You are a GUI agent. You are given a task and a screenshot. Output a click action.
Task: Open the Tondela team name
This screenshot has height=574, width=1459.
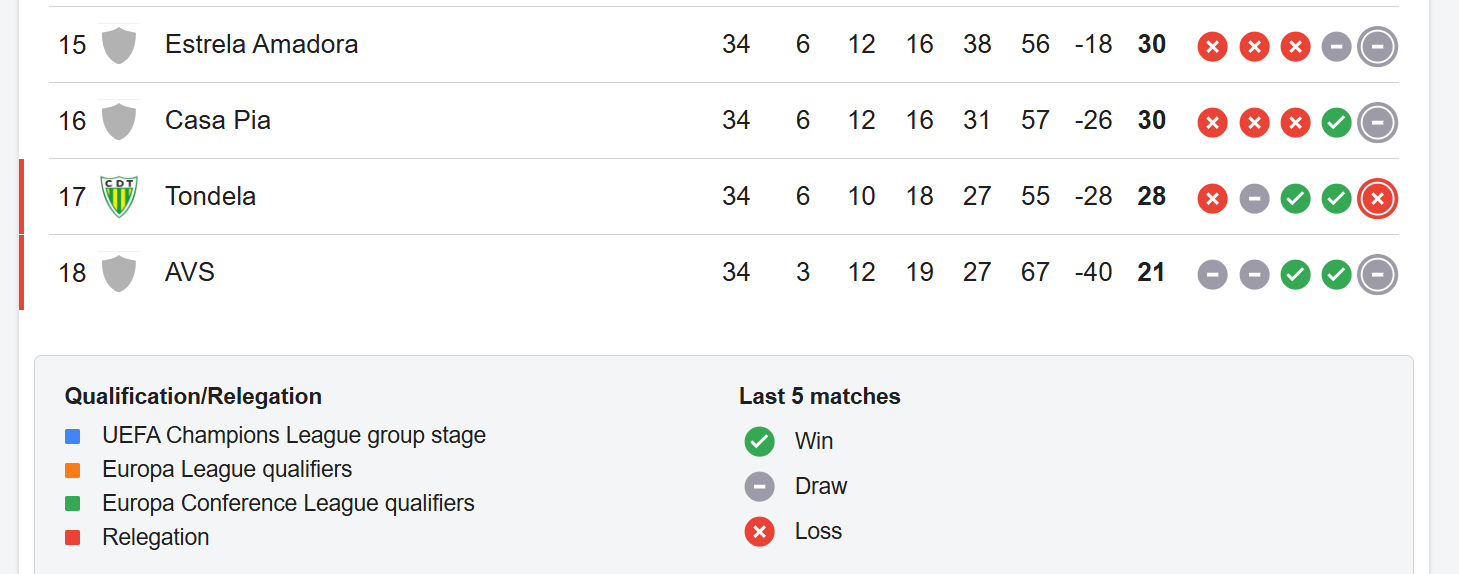click(210, 196)
